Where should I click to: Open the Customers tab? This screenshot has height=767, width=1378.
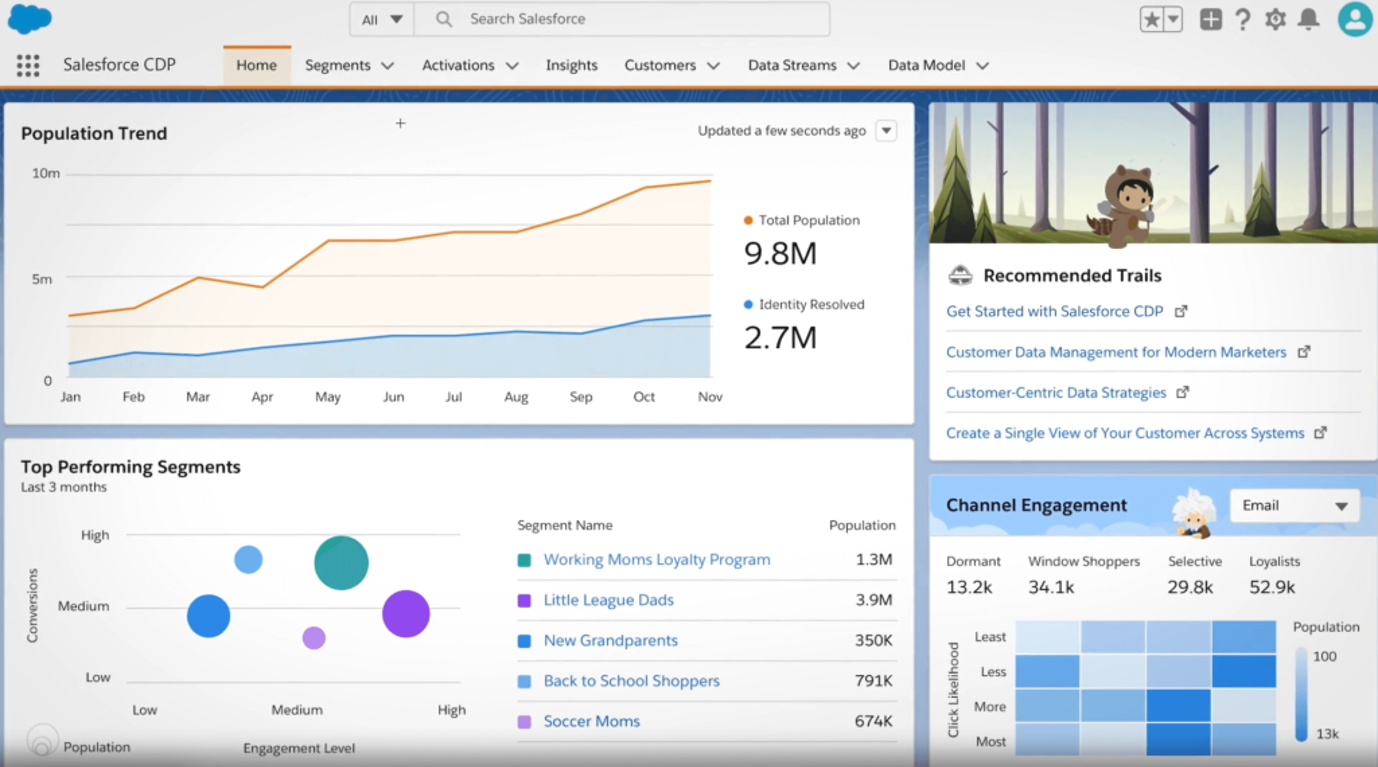pos(660,65)
